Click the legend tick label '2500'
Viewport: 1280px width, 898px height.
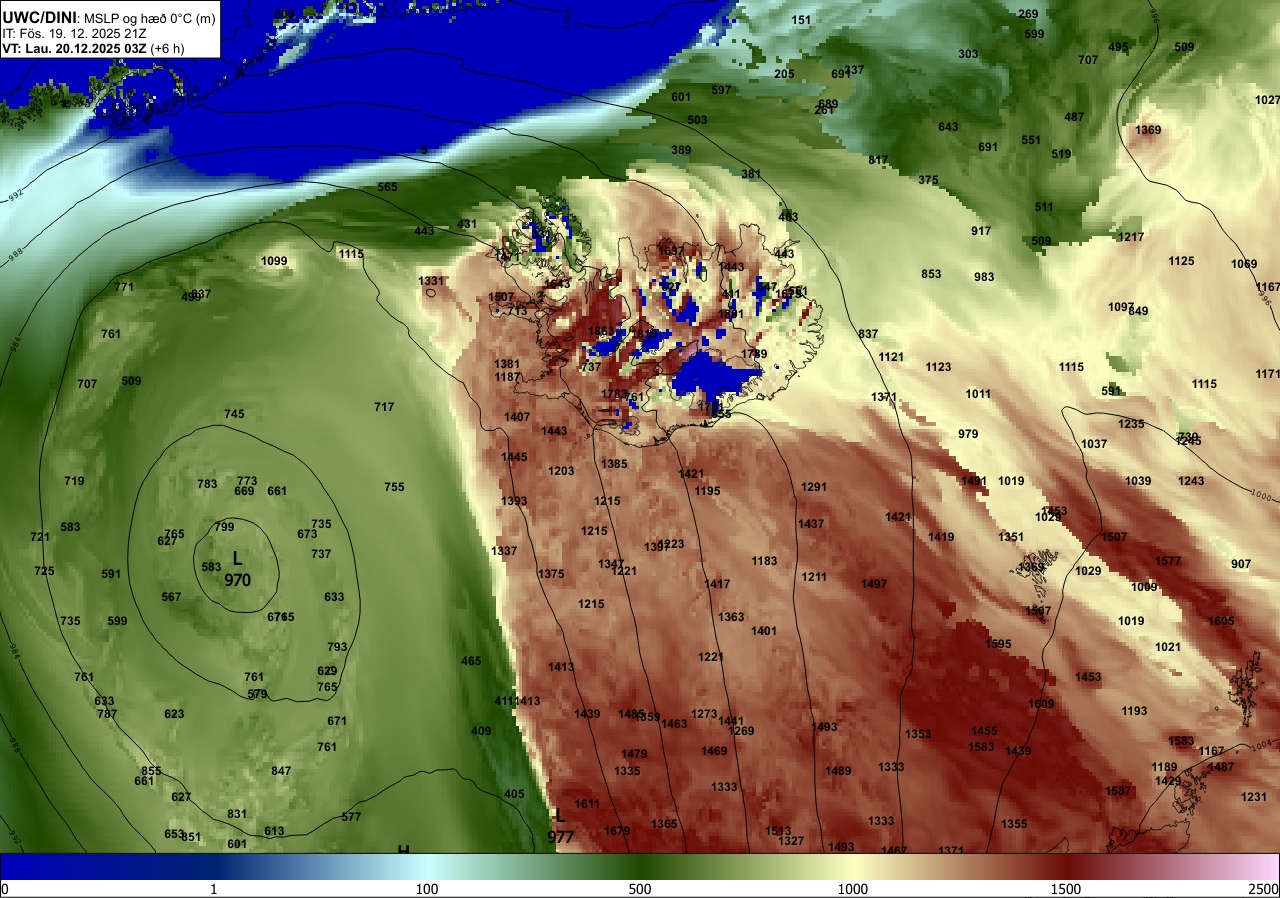click(x=1264, y=889)
